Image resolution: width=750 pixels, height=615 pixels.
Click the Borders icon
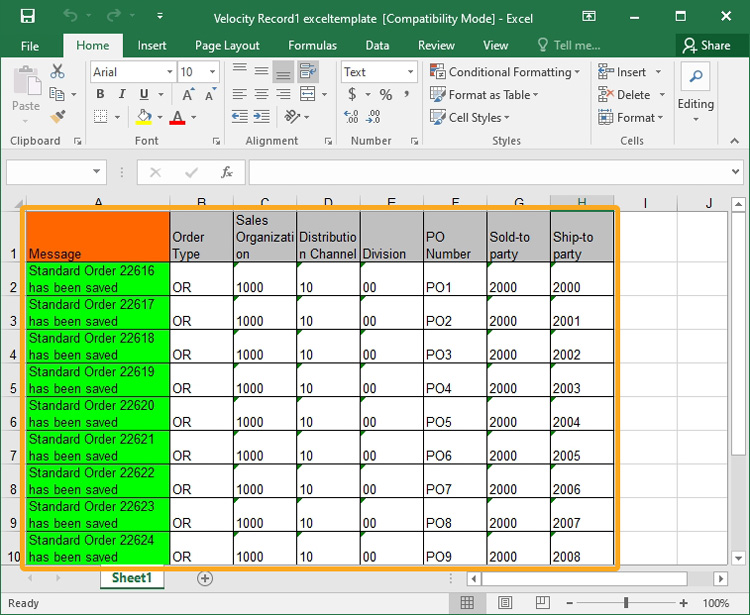coord(100,117)
